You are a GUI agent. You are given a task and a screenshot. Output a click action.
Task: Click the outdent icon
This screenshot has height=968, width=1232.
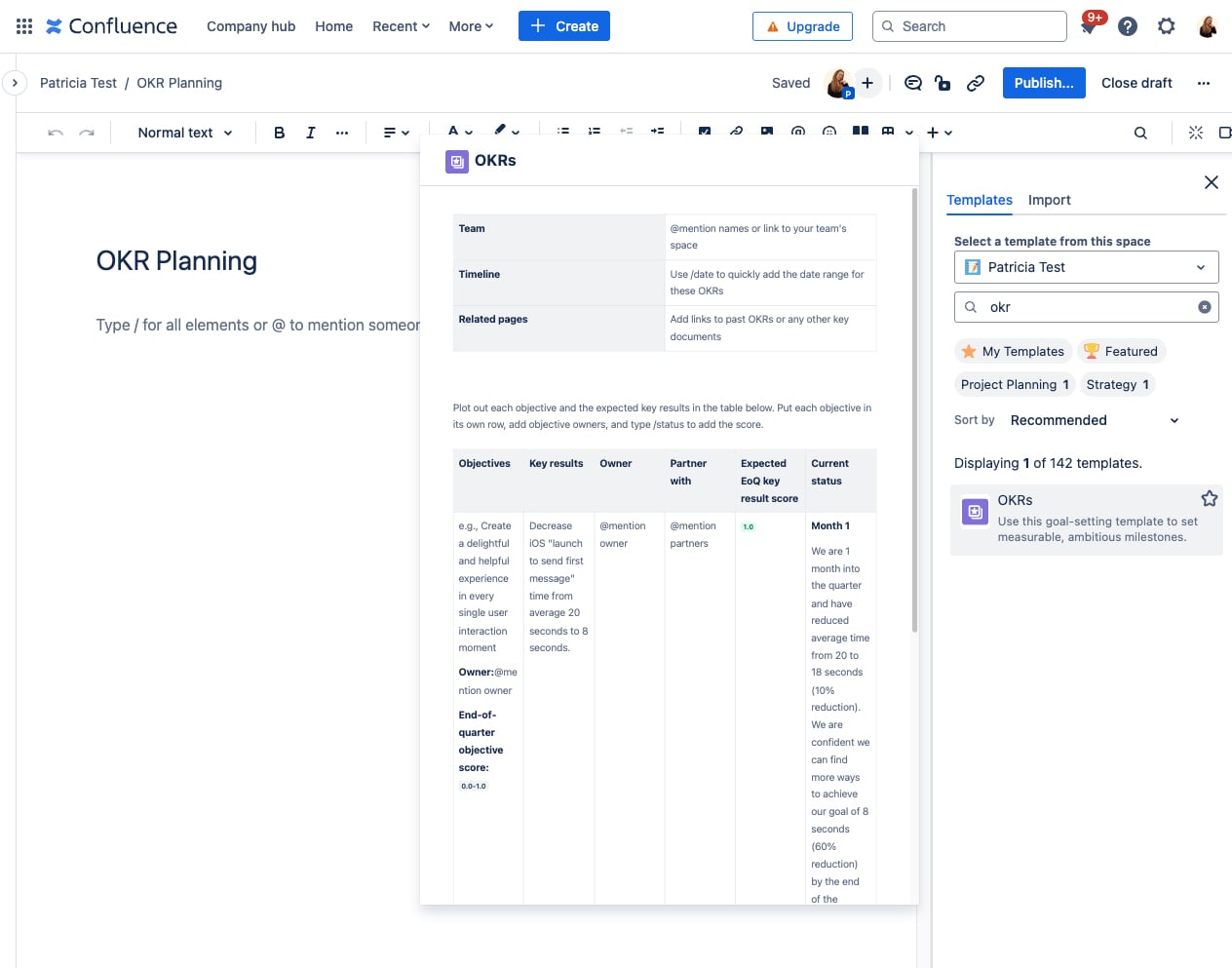627,132
